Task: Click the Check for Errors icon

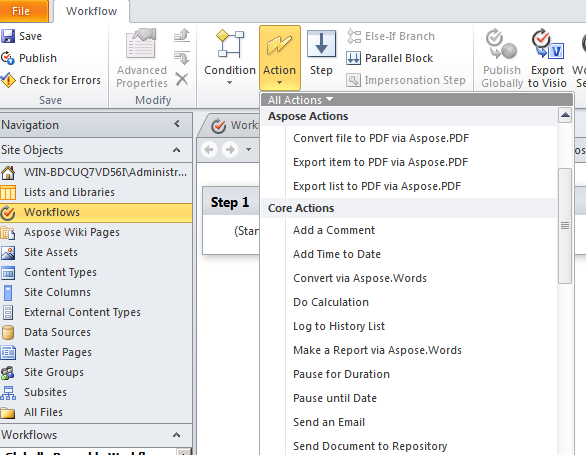Action: [x=8, y=80]
